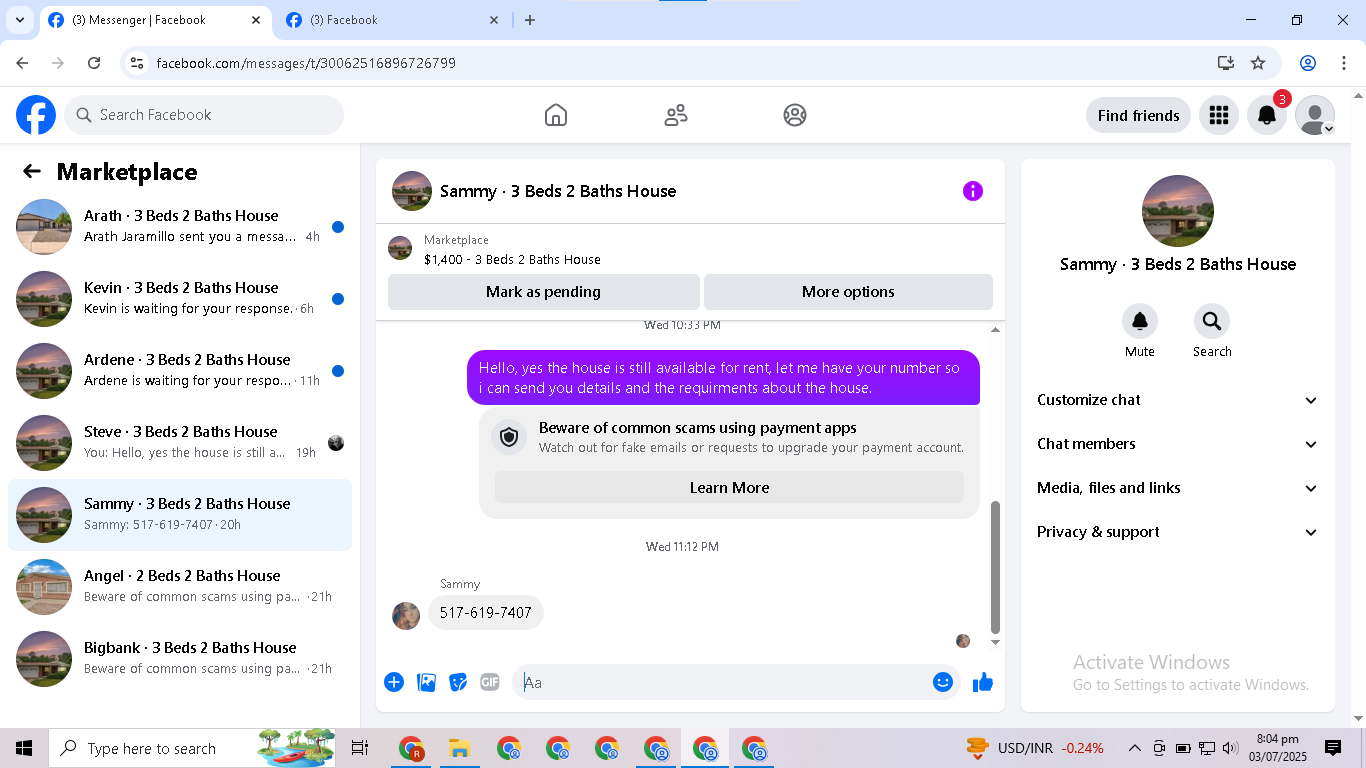Open more actions plus icon in composer

coord(394,682)
